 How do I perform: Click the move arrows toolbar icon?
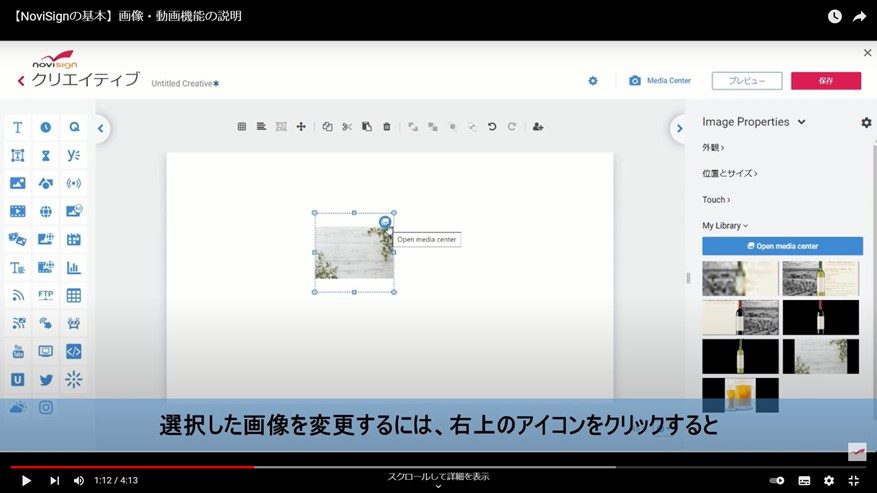pyautogui.click(x=301, y=127)
